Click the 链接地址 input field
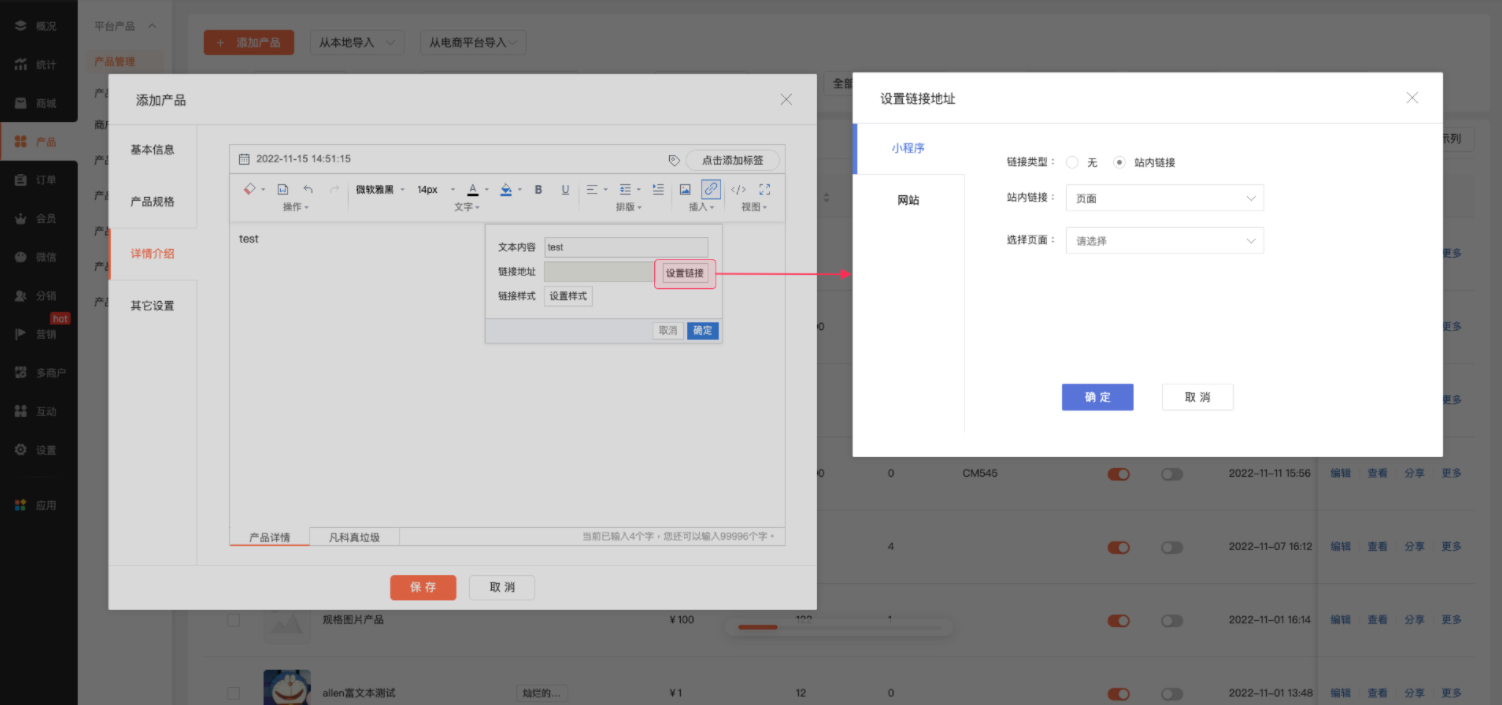Viewport: 1502px width, 705px height. (600, 272)
